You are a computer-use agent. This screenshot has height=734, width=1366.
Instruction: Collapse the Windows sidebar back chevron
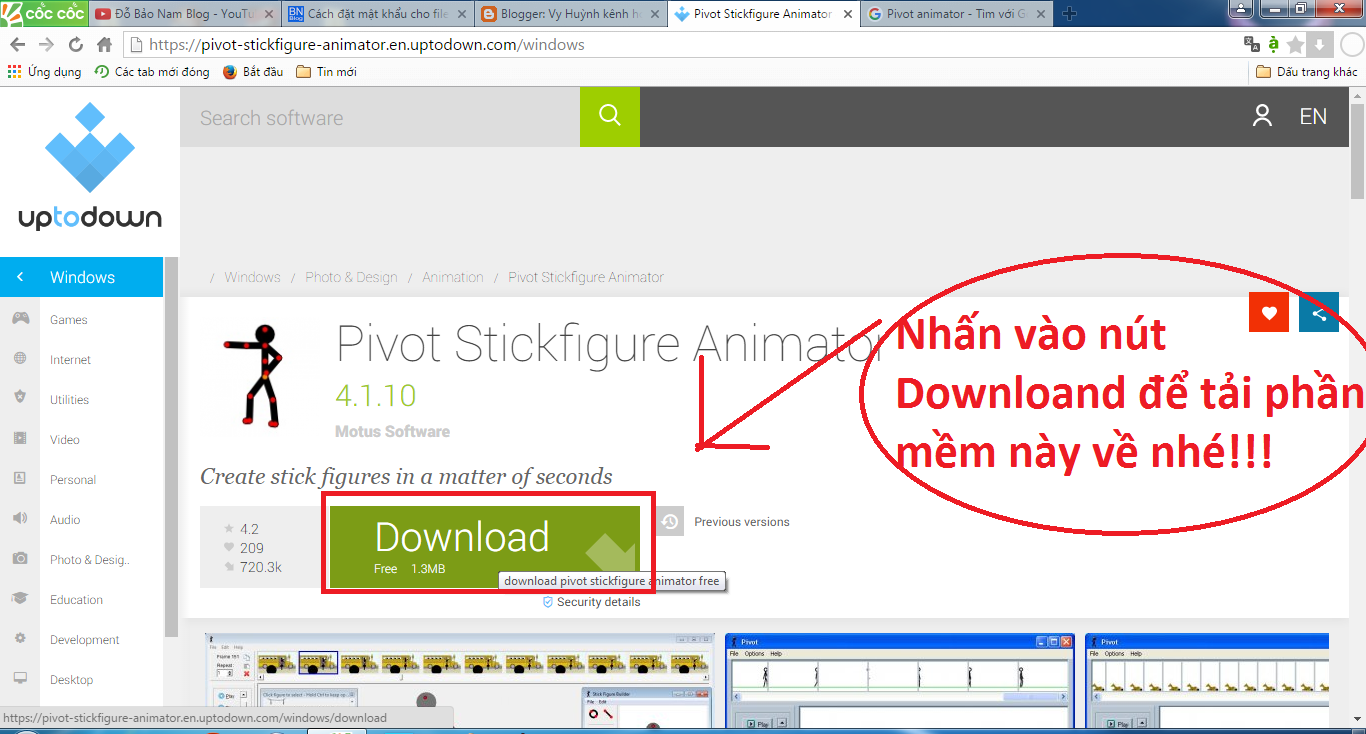pos(20,277)
